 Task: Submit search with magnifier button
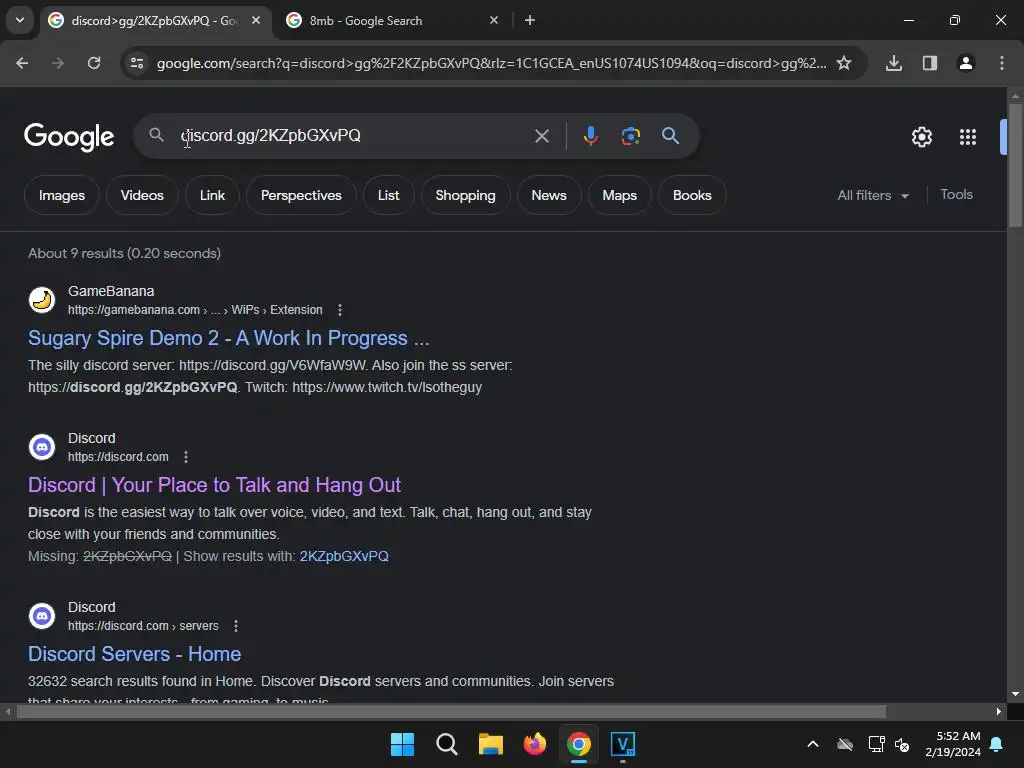point(670,136)
